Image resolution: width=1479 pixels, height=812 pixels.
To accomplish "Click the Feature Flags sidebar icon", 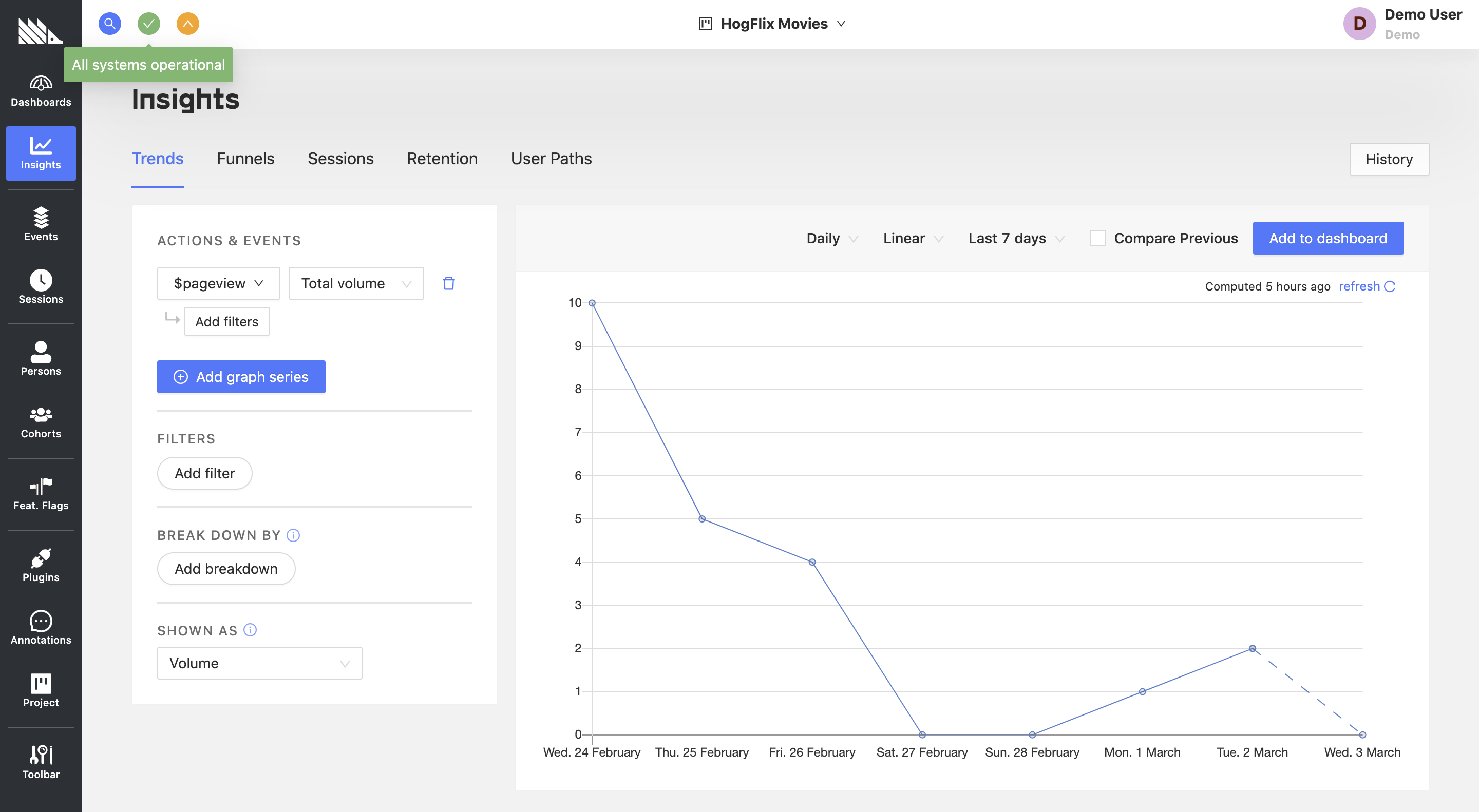I will [x=40, y=492].
